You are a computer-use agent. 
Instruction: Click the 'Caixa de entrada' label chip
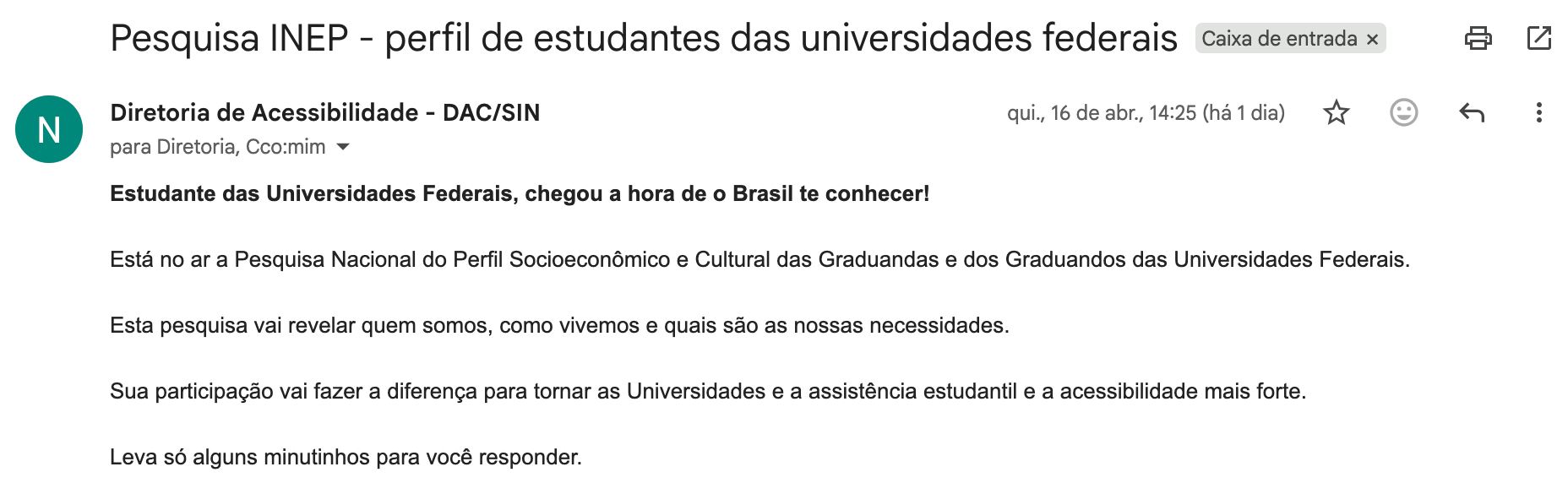(1279, 39)
